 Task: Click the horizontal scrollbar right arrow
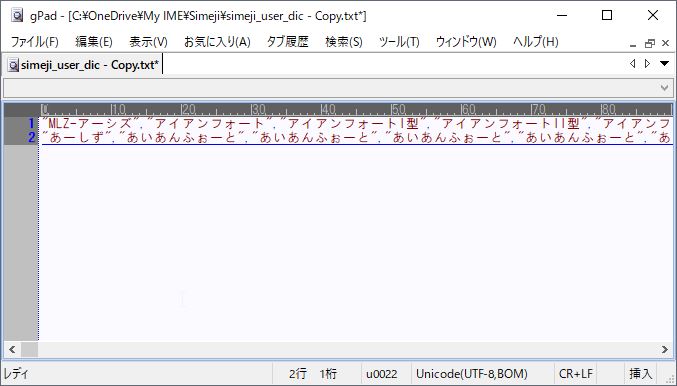point(664,349)
